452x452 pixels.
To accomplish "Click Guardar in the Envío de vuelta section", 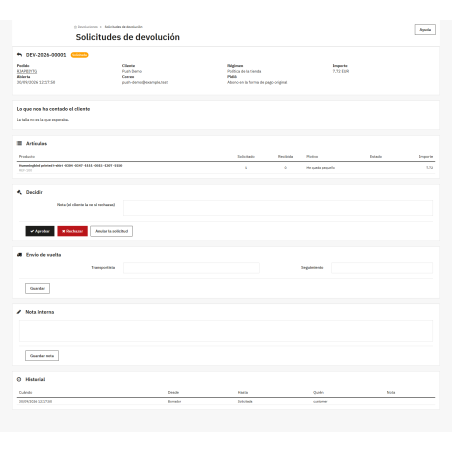I will [x=37, y=288].
